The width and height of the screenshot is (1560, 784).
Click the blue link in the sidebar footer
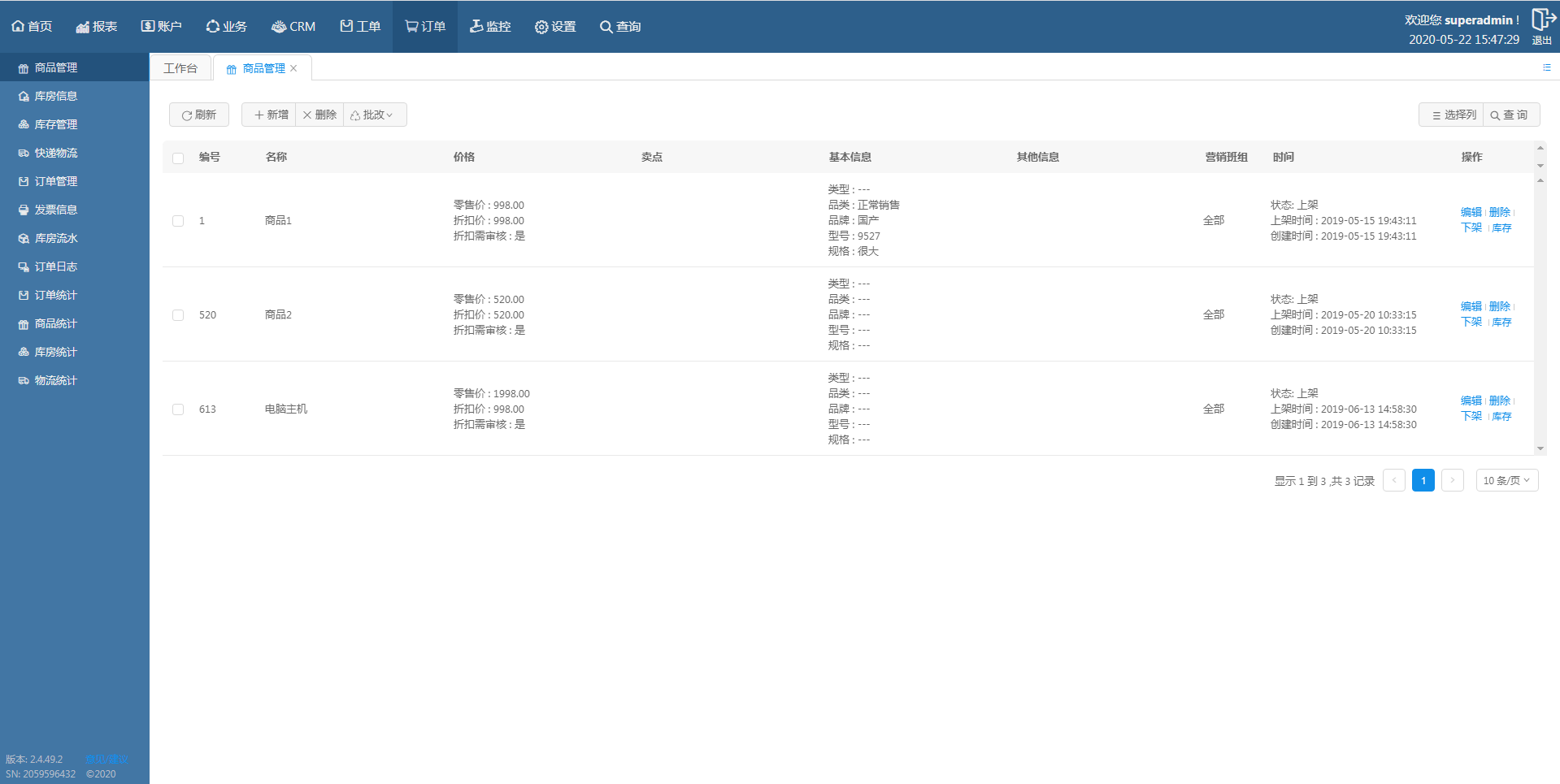click(x=106, y=760)
